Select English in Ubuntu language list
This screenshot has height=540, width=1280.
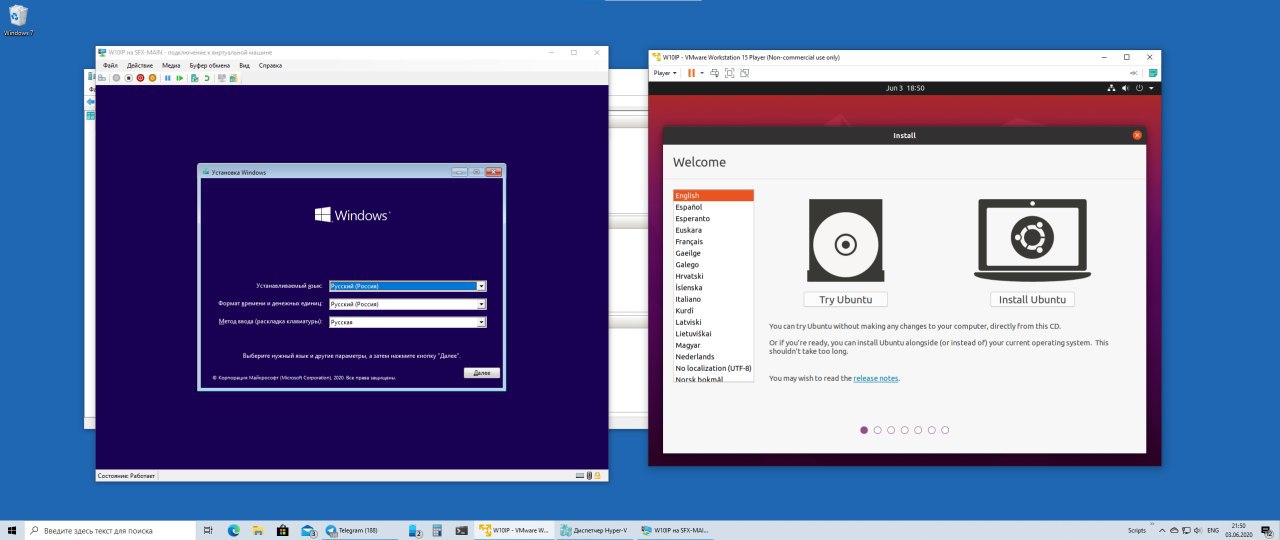coord(713,195)
